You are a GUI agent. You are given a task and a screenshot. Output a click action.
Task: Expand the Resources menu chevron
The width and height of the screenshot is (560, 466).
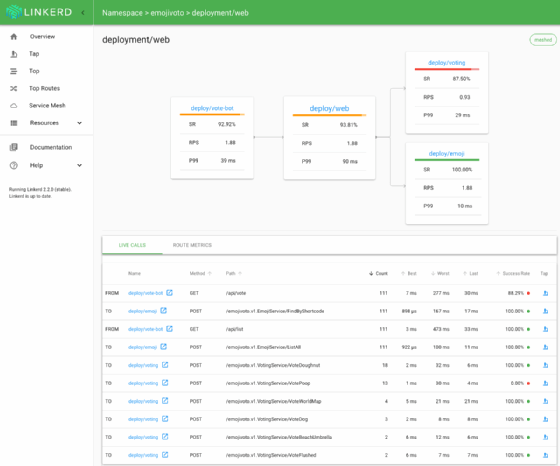(79, 123)
